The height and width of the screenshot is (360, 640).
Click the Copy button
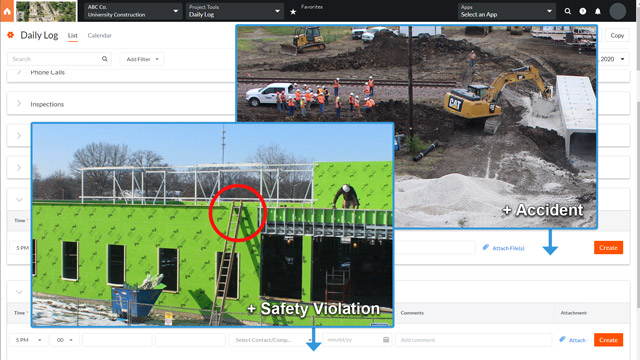(617, 36)
